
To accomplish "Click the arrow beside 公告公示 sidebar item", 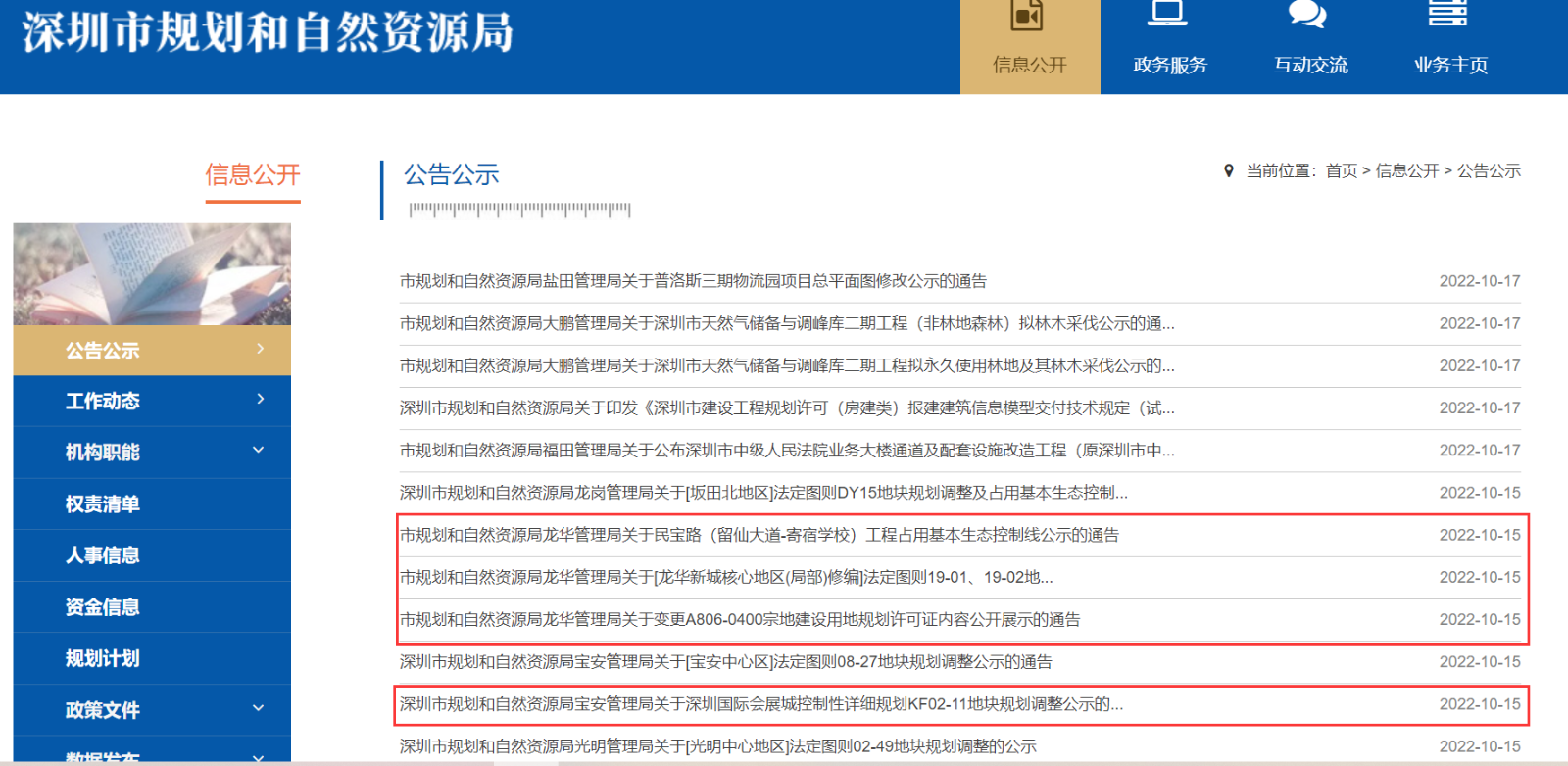I will 260,349.
